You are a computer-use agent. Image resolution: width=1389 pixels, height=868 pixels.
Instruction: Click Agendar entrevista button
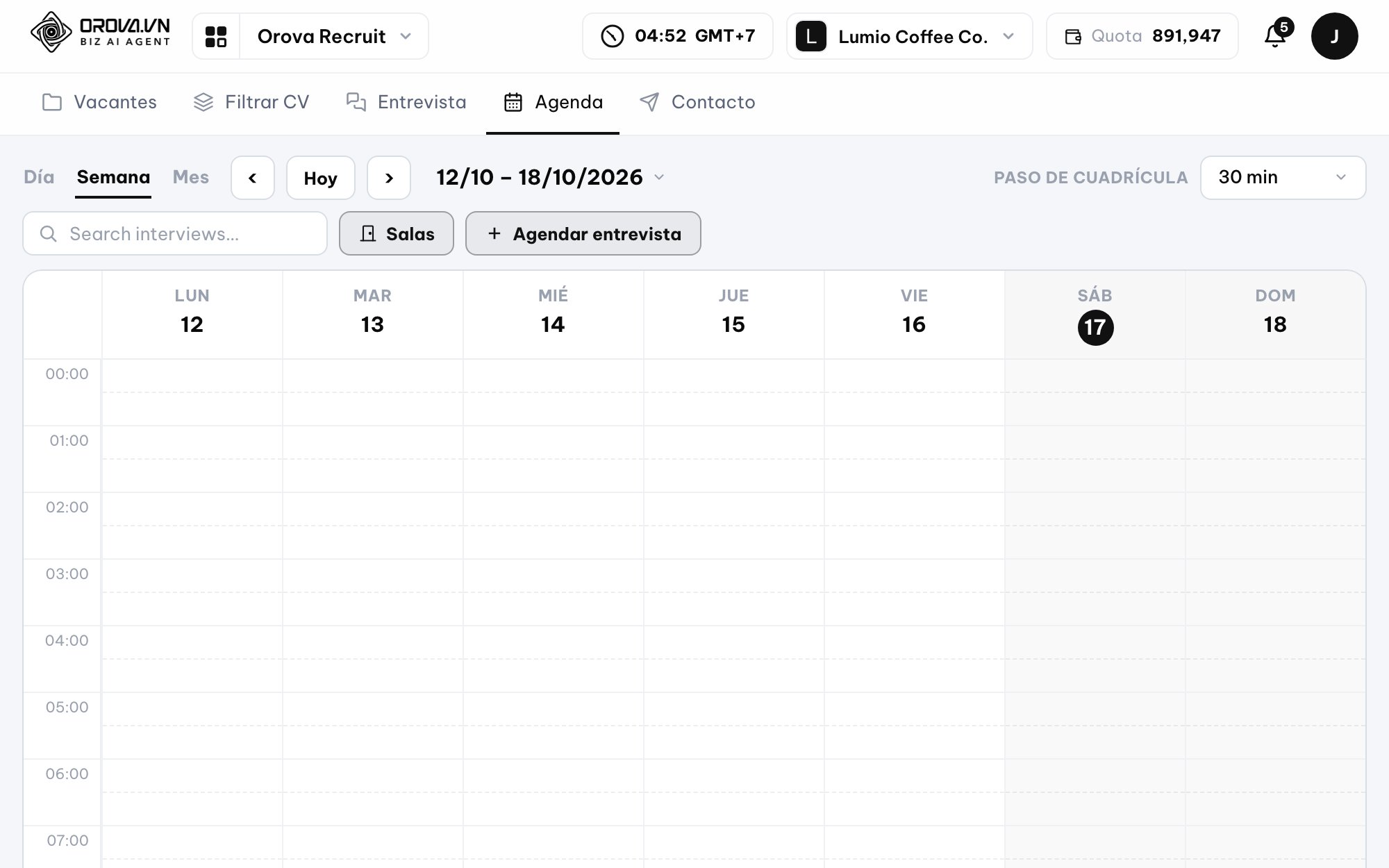[583, 233]
